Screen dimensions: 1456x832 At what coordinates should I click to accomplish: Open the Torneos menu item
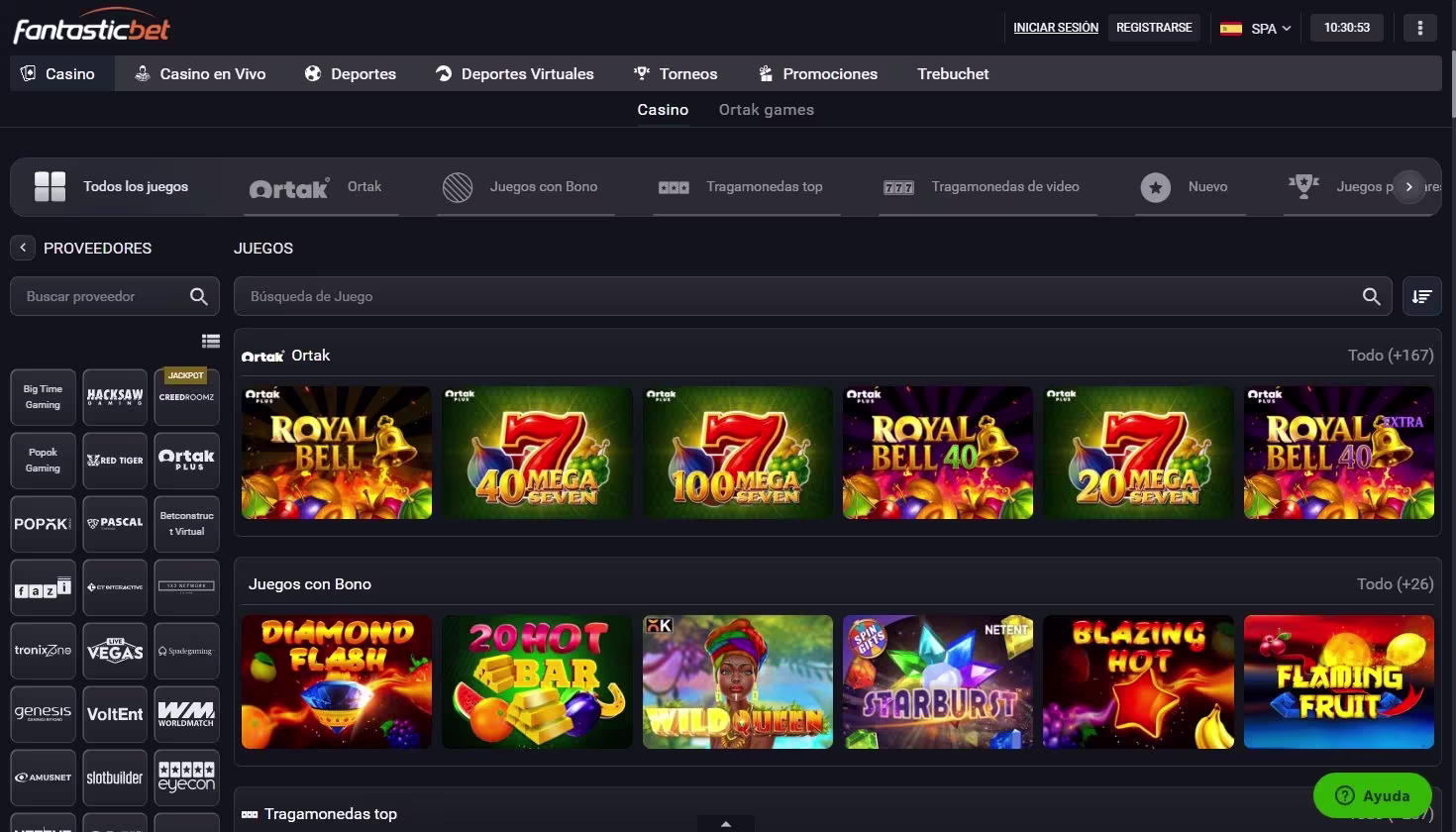[676, 73]
